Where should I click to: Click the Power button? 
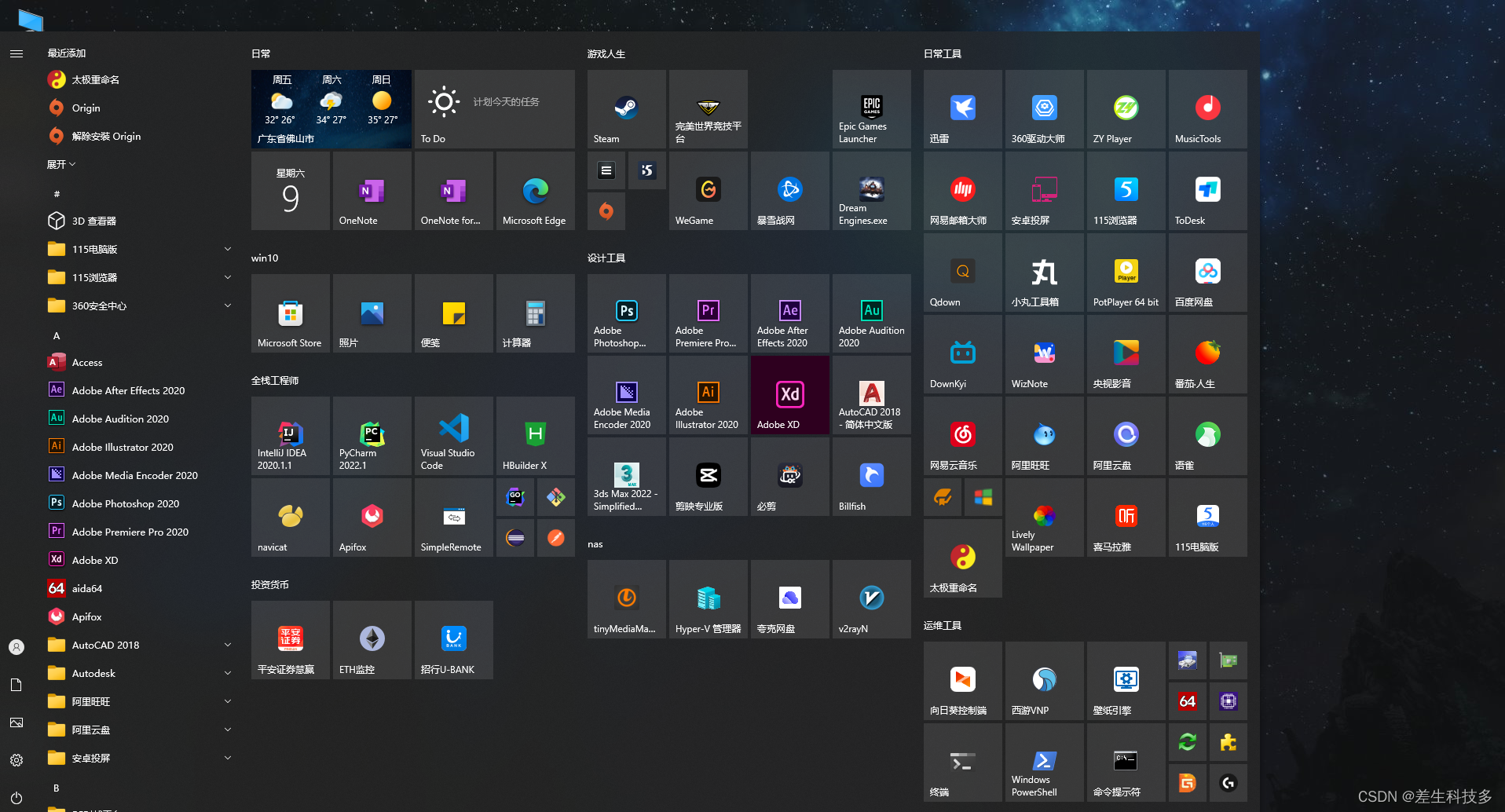coord(16,797)
